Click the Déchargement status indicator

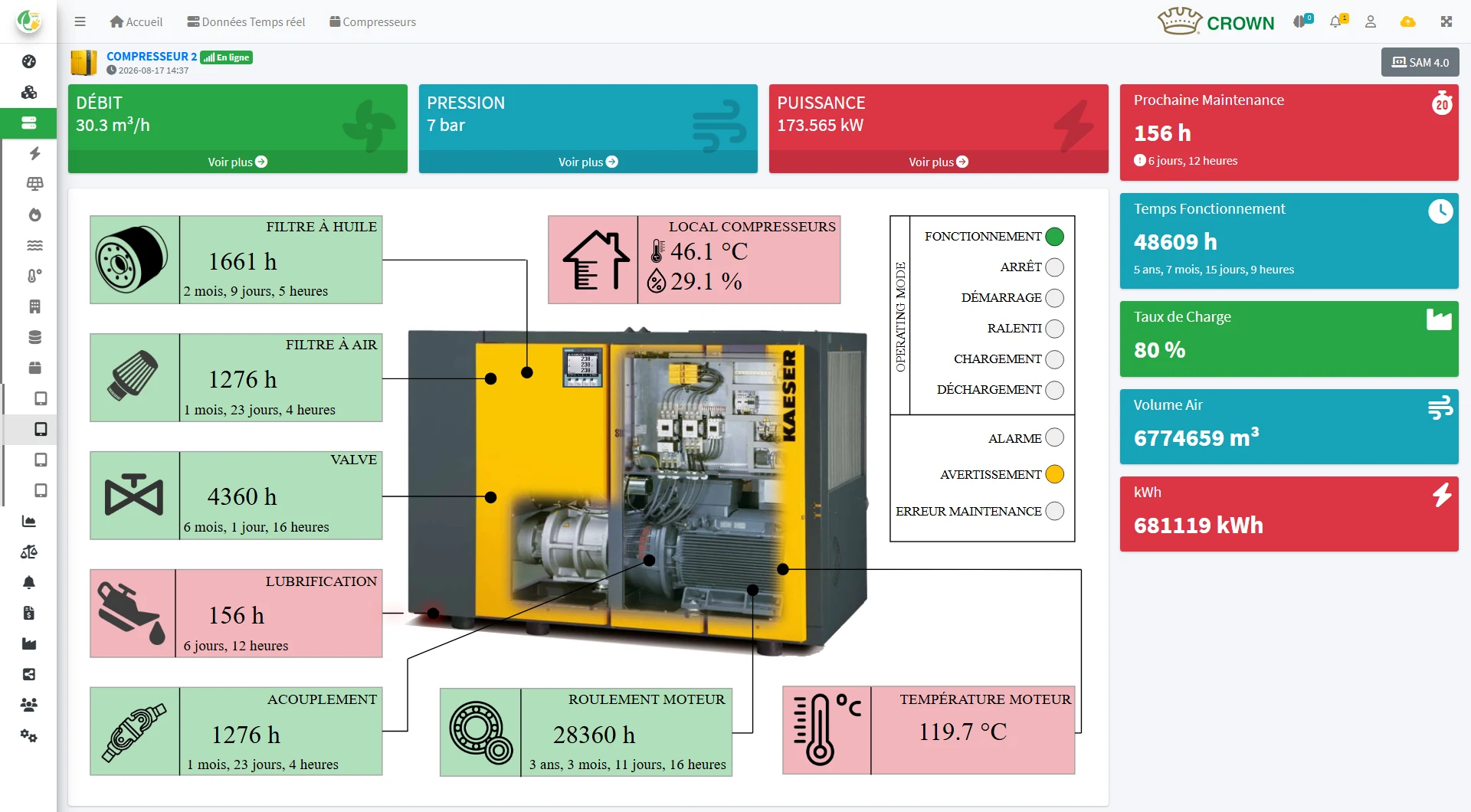click(1055, 390)
